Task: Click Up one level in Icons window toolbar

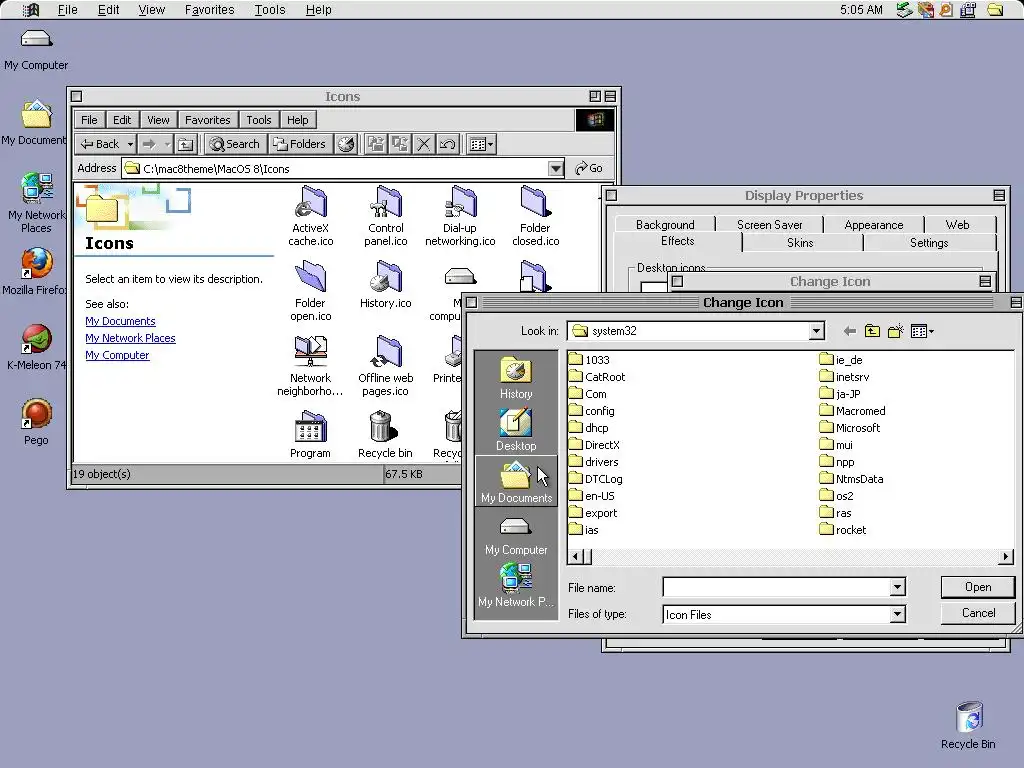Action: pyautogui.click(x=185, y=144)
